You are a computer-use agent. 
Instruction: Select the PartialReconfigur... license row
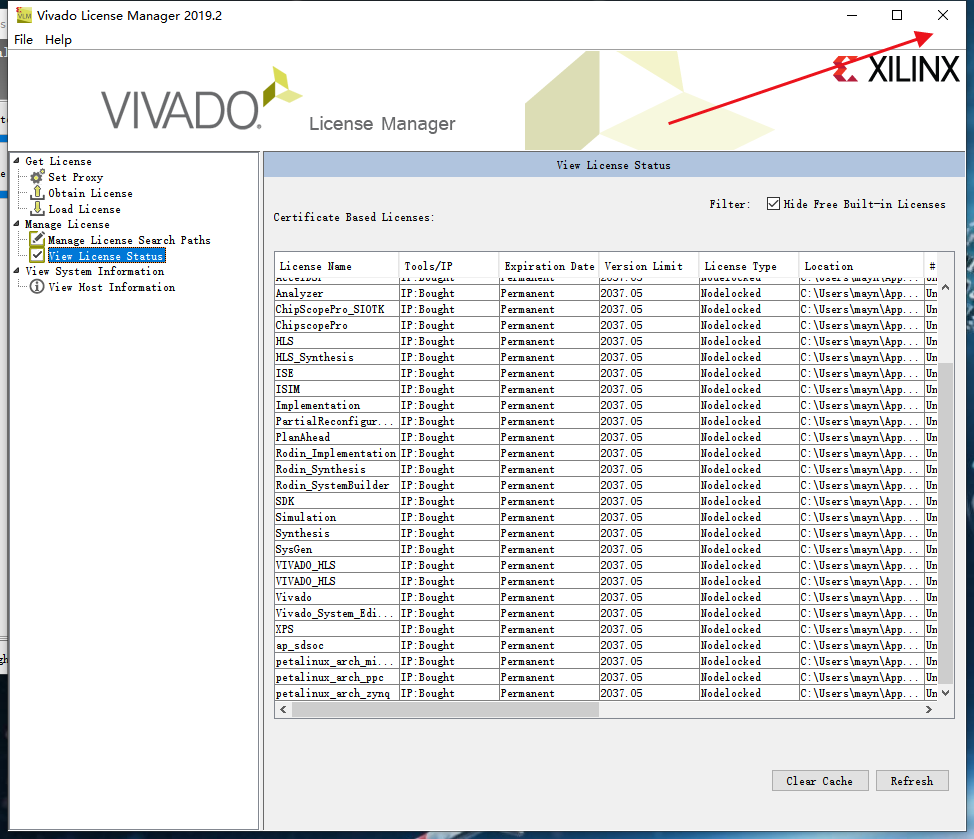pos(606,421)
